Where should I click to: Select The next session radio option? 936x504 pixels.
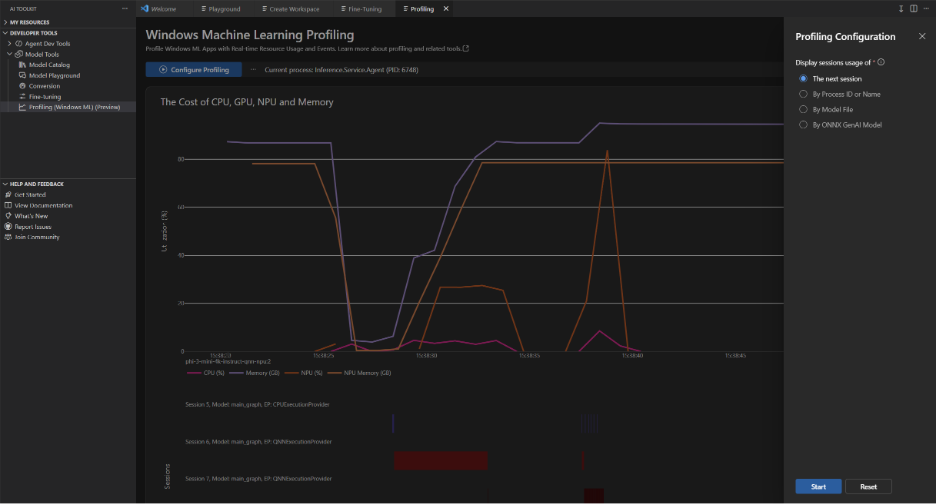point(803,79)
